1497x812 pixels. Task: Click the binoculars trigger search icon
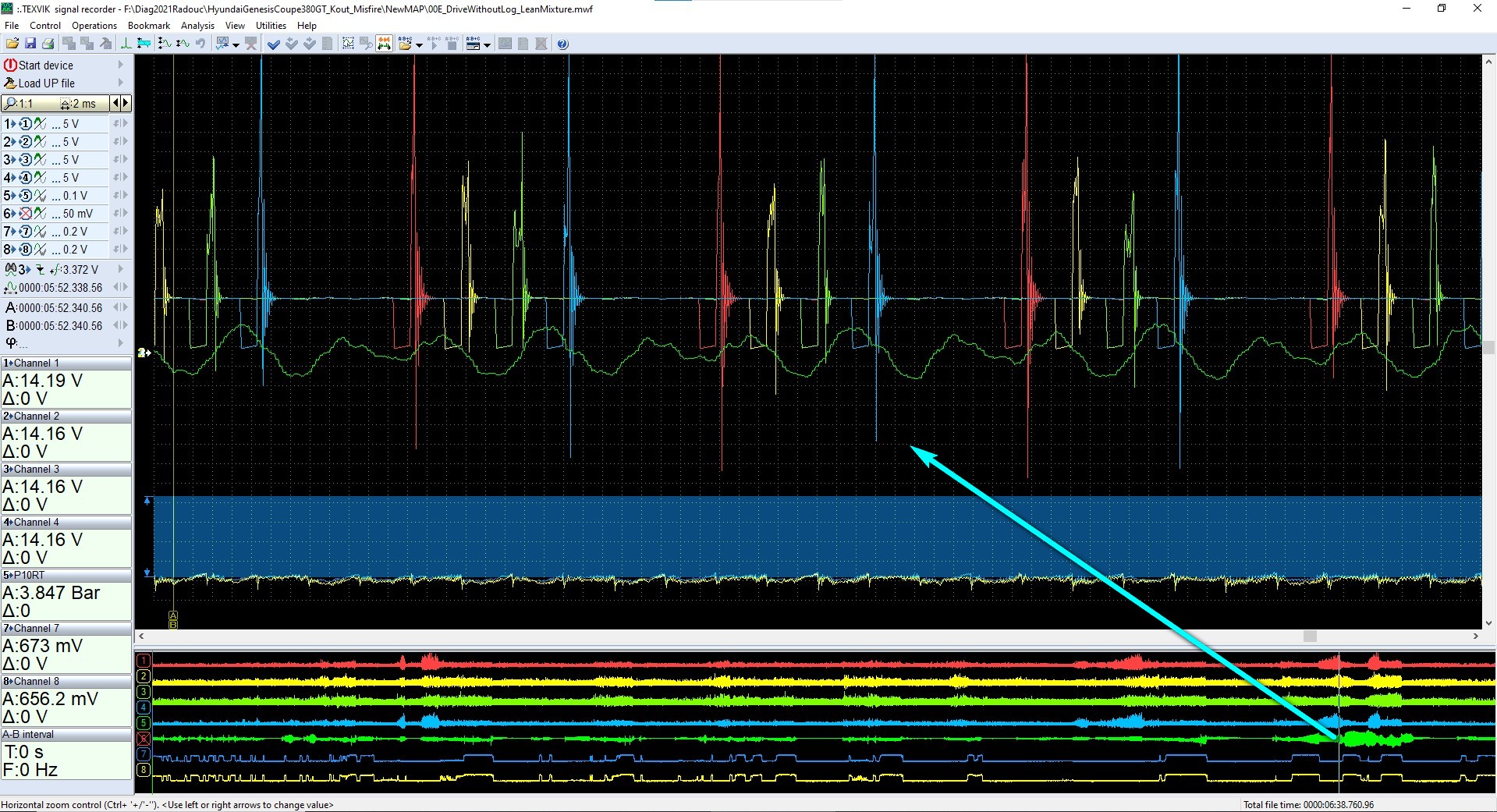point(10,269)
